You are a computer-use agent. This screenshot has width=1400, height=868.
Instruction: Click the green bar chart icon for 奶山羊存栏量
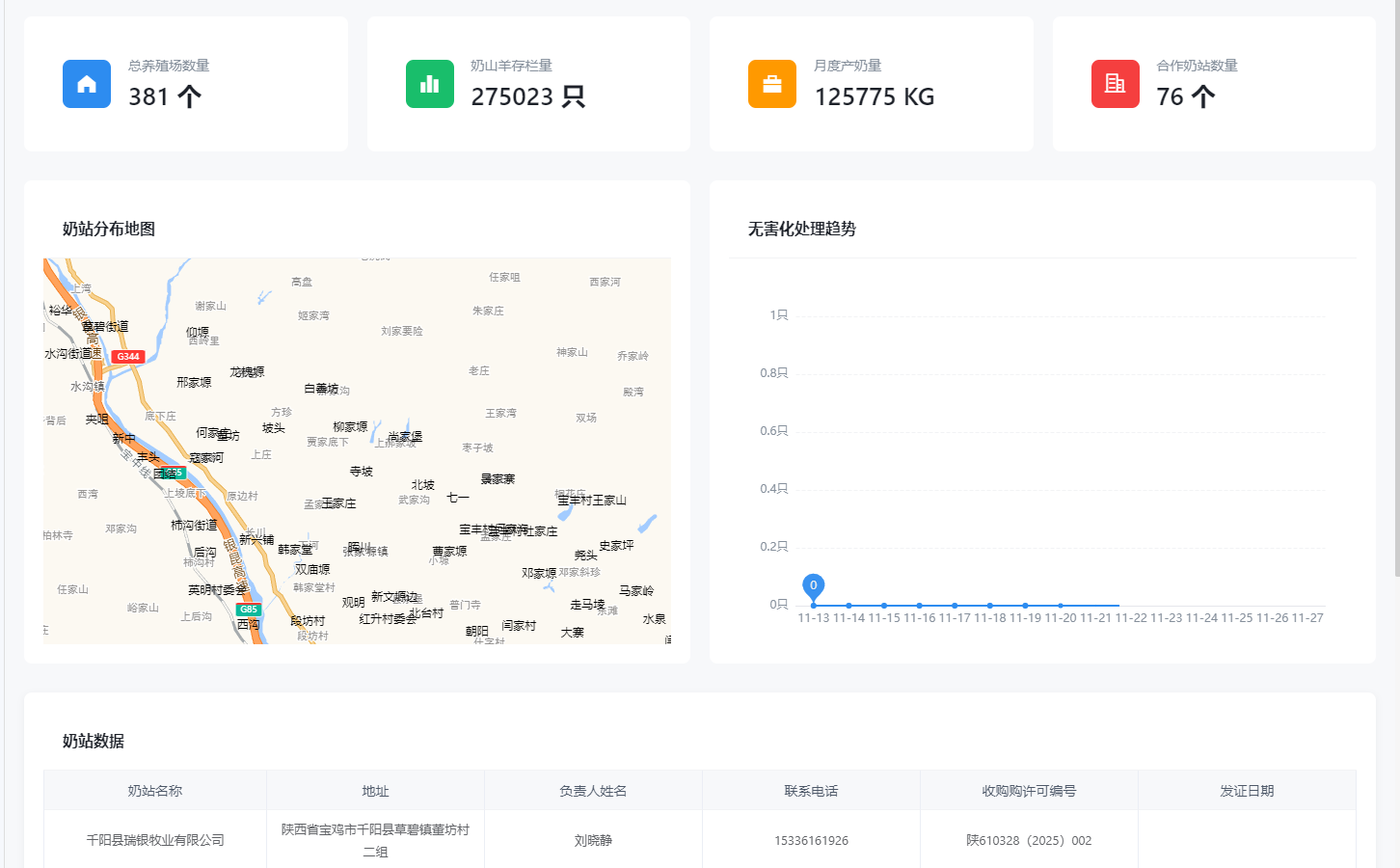(430, 84)
